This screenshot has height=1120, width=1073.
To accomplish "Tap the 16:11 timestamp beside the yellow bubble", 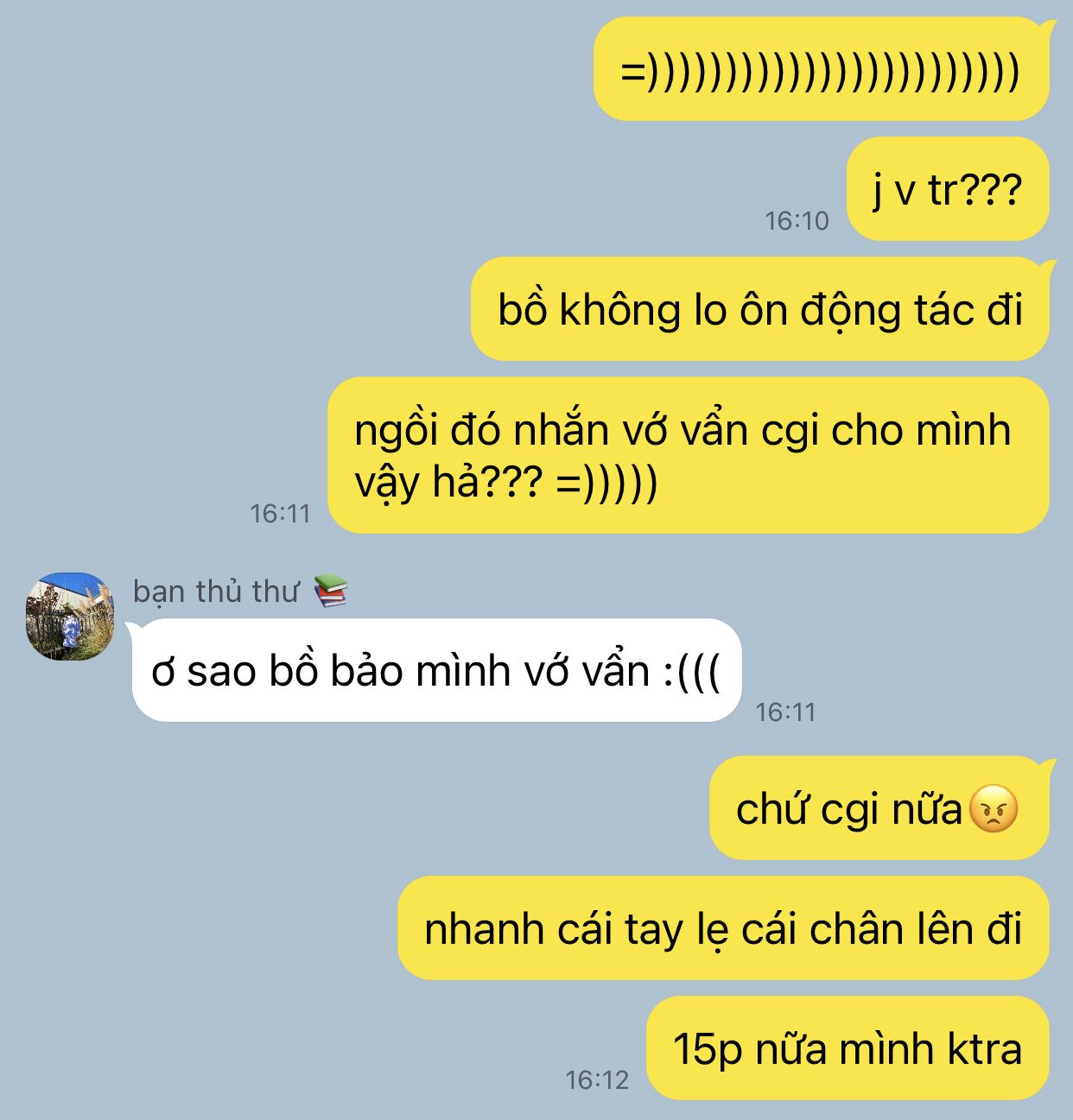I will click(x=280, y=514).
